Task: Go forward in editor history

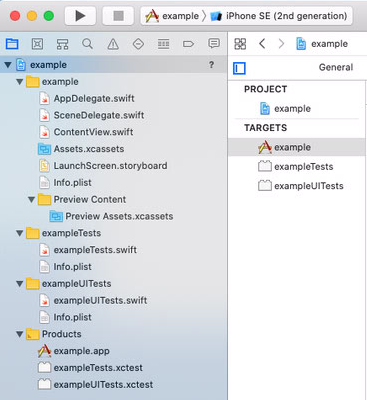Action: click(281, 44)
